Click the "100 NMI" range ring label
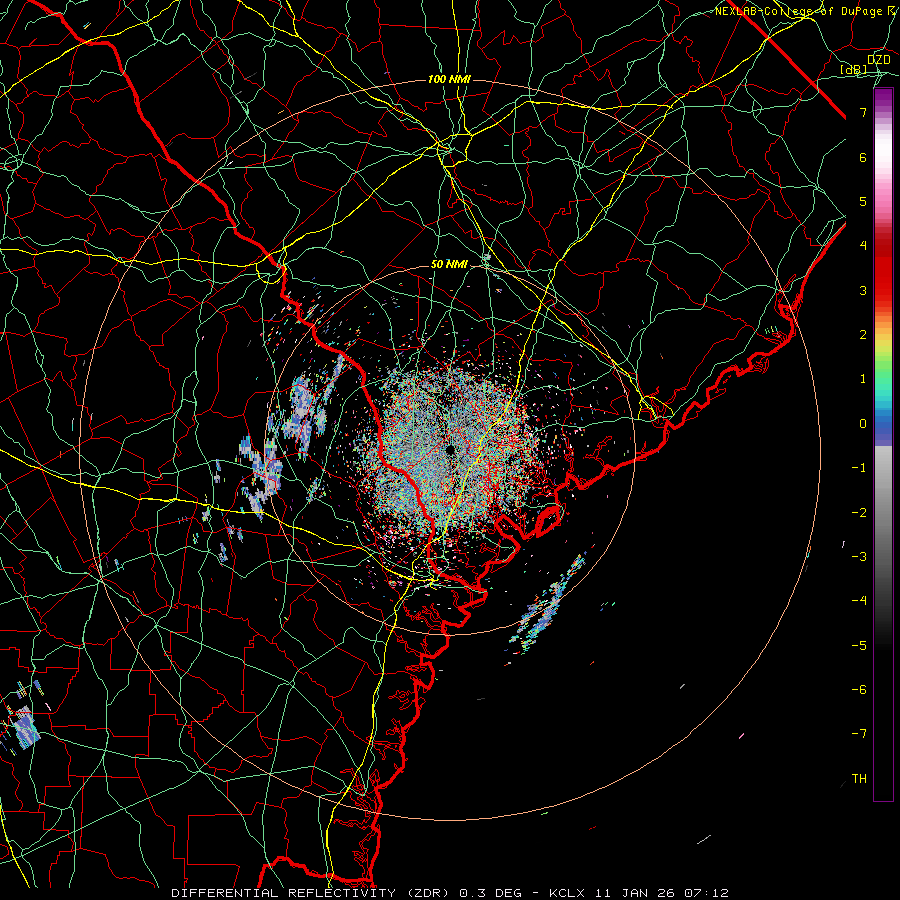This screenshot has height=900, width=900. point(449,79)
